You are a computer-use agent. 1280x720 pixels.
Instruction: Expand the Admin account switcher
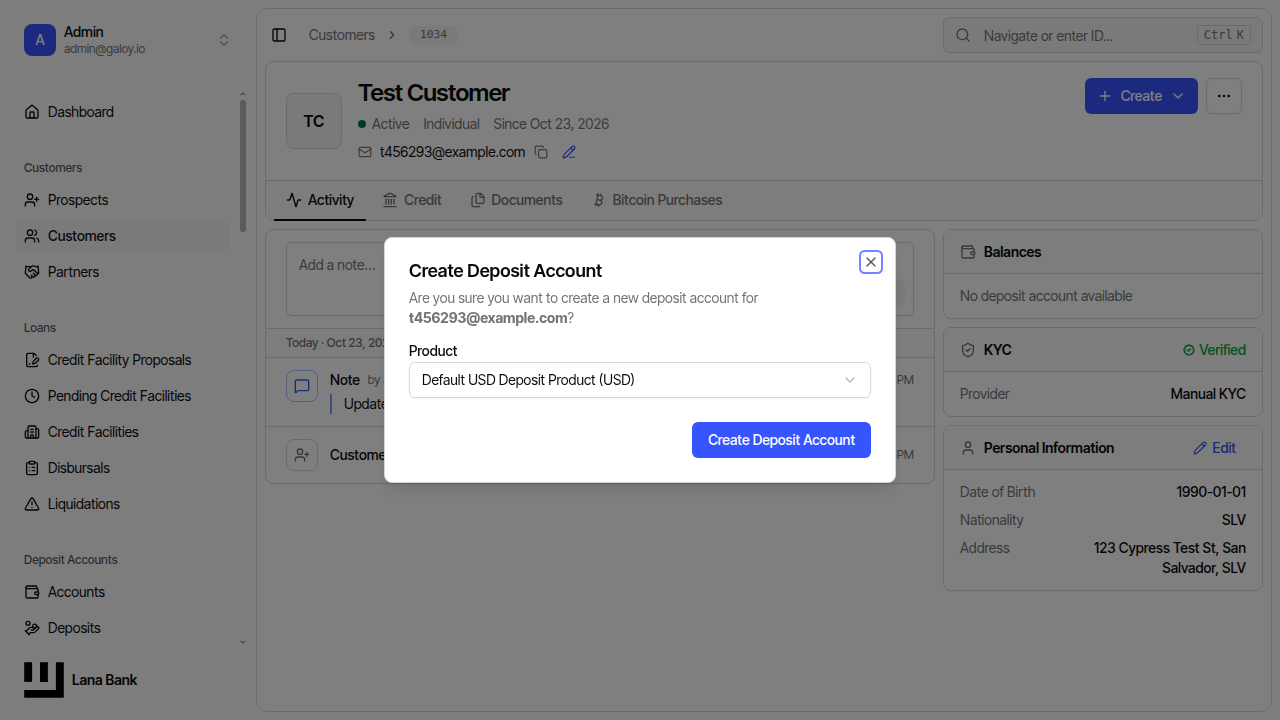224,40
